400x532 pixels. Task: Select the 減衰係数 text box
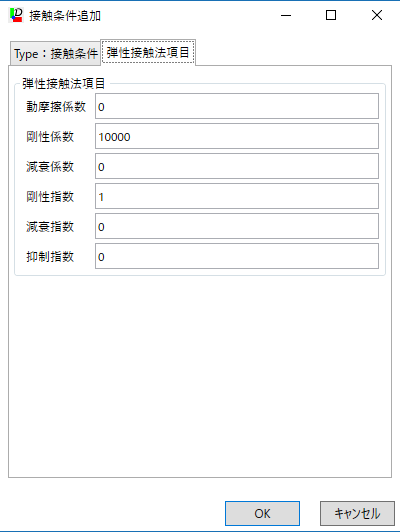[237, 166]
